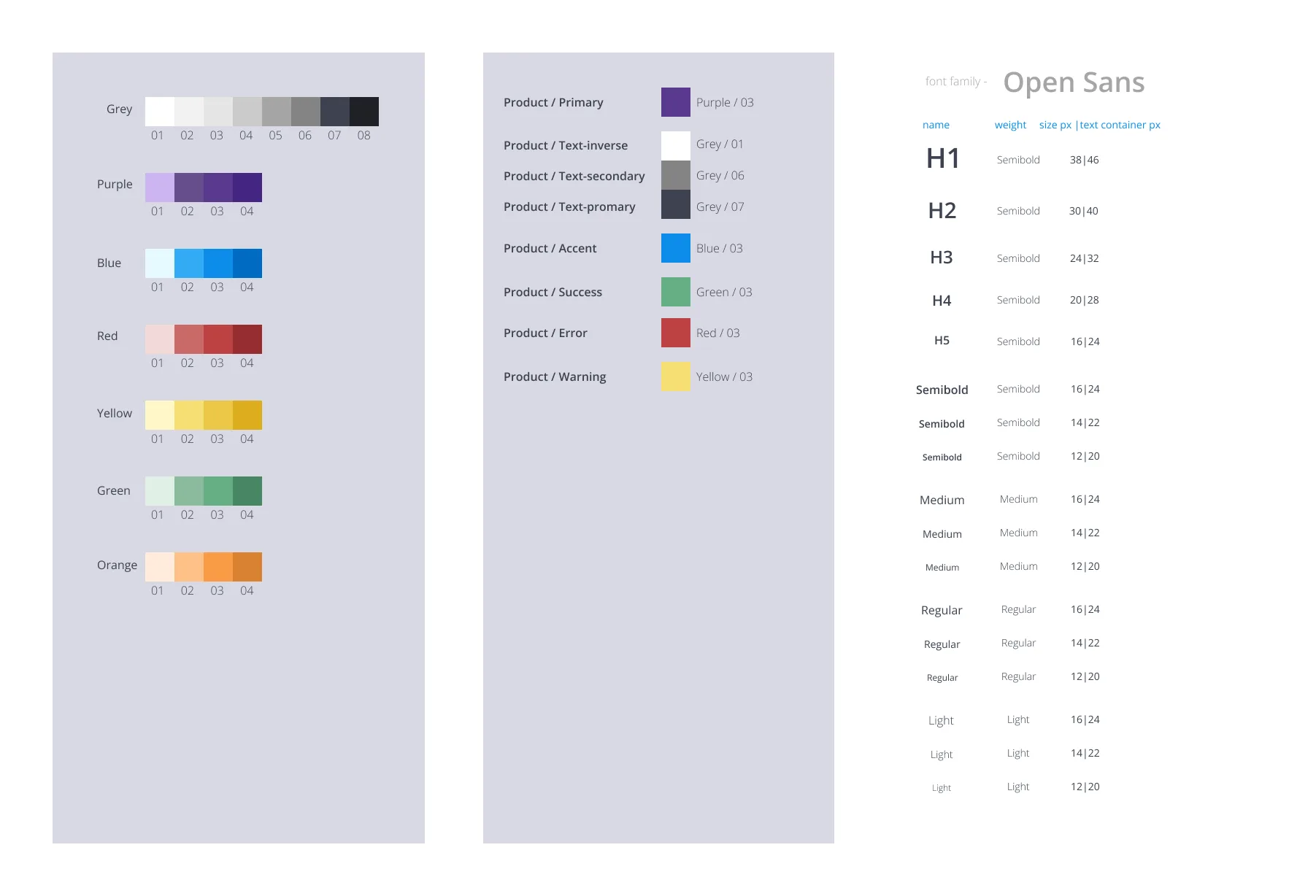The image size is (1316, 896).
Task: Click the 'weight' column header
Action: [x=1010, y=125]
